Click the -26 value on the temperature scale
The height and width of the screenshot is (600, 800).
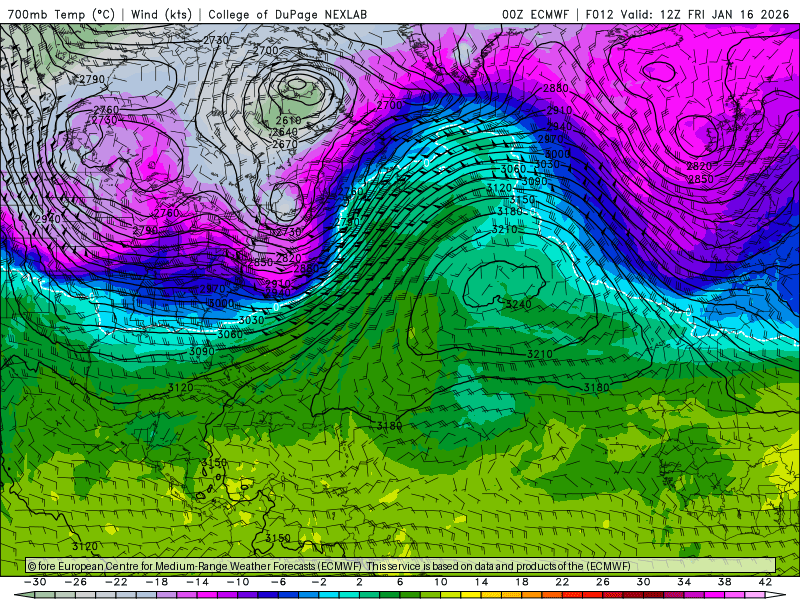76,582
